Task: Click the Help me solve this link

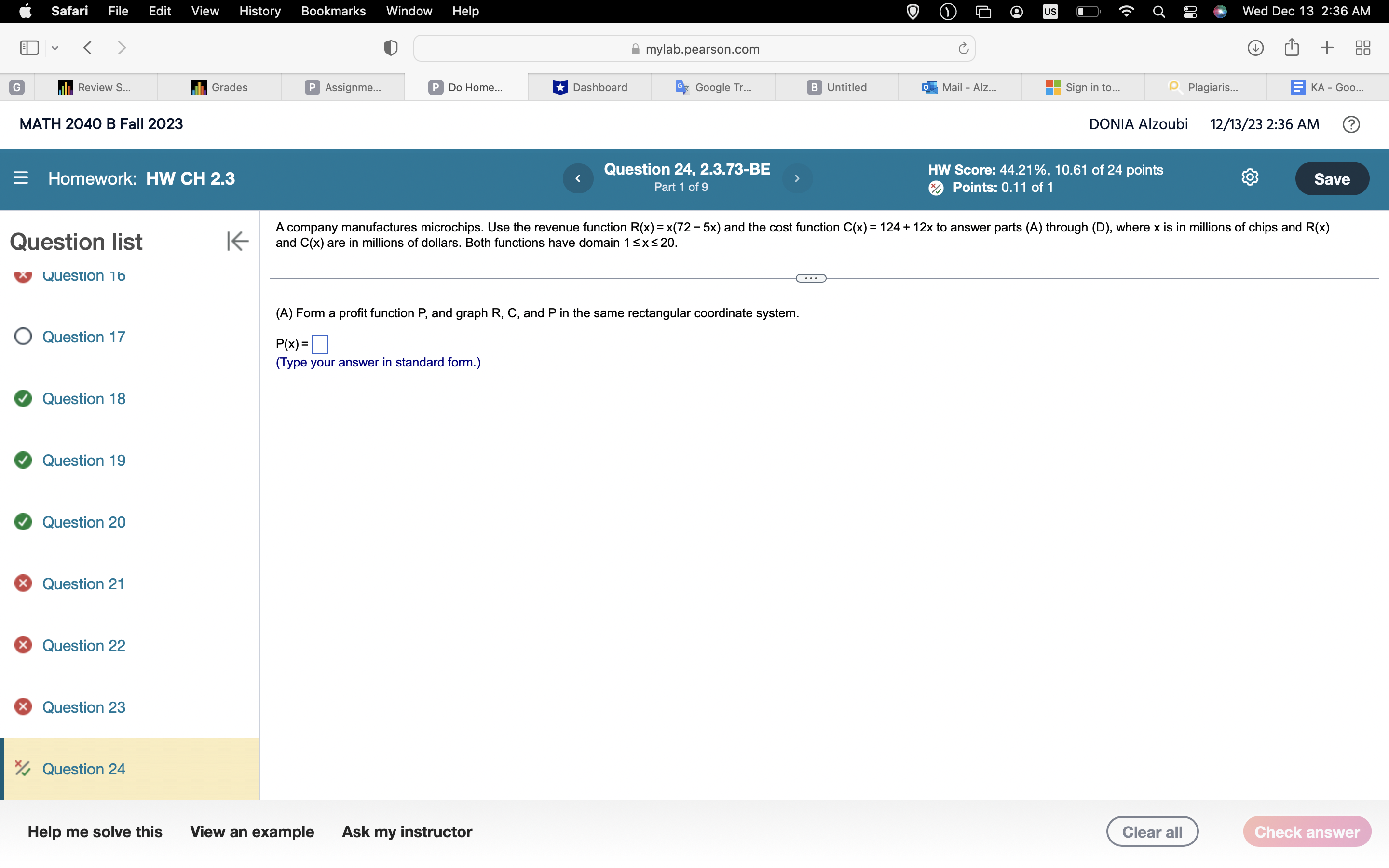Action: point(95,831)
